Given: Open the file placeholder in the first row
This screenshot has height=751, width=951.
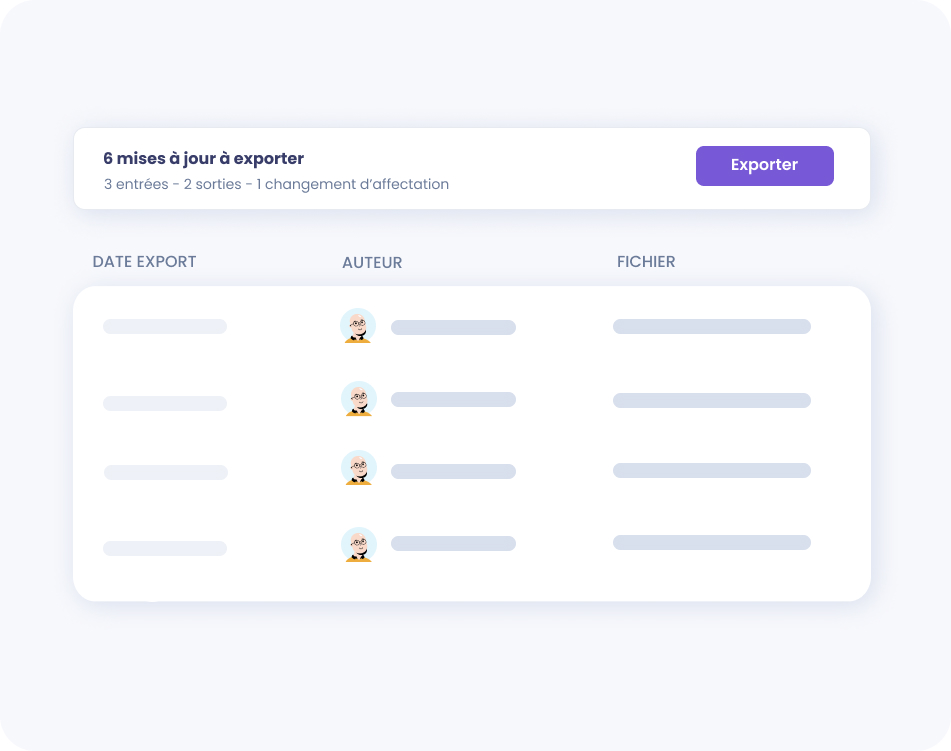Looking at the screenshot, I should click(711, 326).
